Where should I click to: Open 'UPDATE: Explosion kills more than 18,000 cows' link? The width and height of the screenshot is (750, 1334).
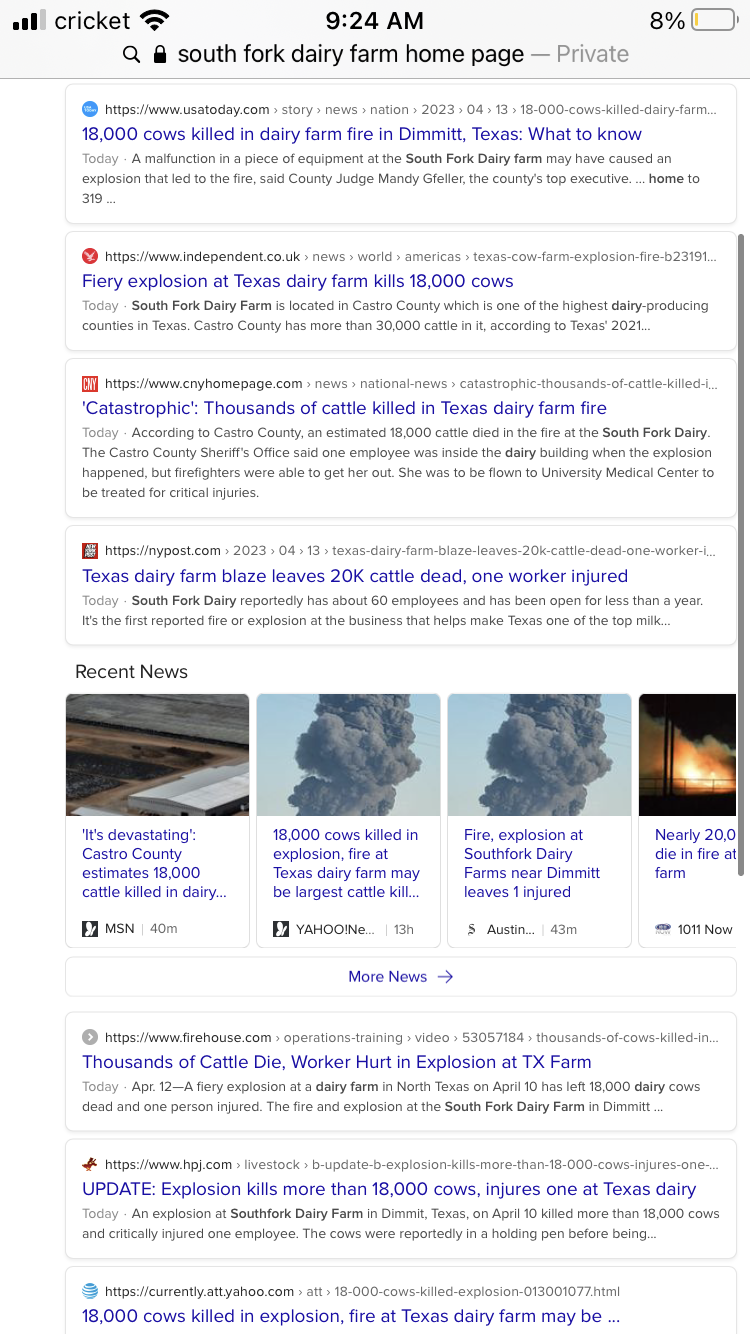coord(389,1189)
